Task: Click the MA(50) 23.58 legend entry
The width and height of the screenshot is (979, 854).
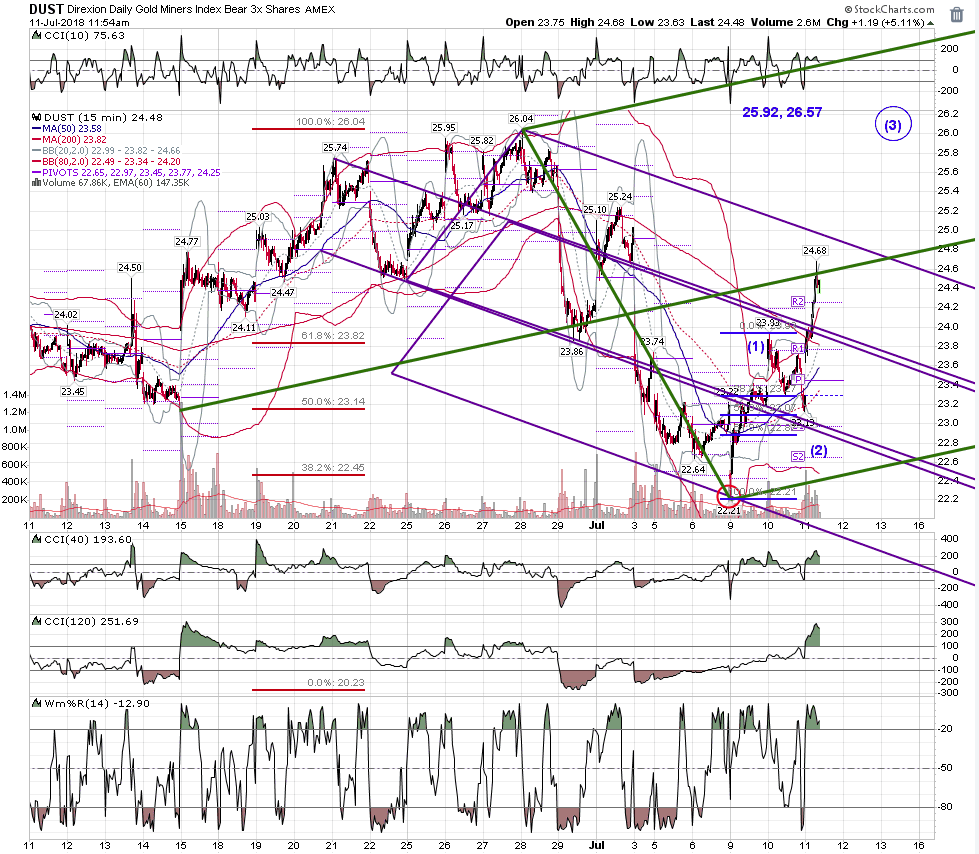Action: (x=67, y=129)
